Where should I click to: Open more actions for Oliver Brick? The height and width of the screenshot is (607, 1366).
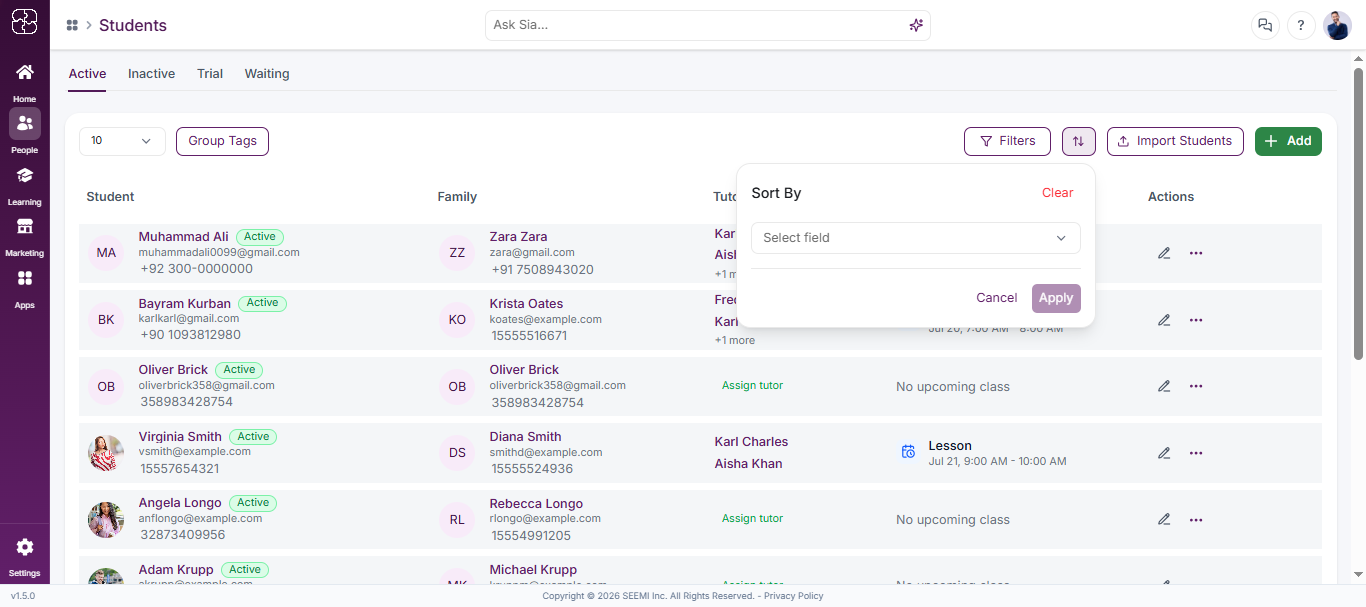coord(1196,386)
